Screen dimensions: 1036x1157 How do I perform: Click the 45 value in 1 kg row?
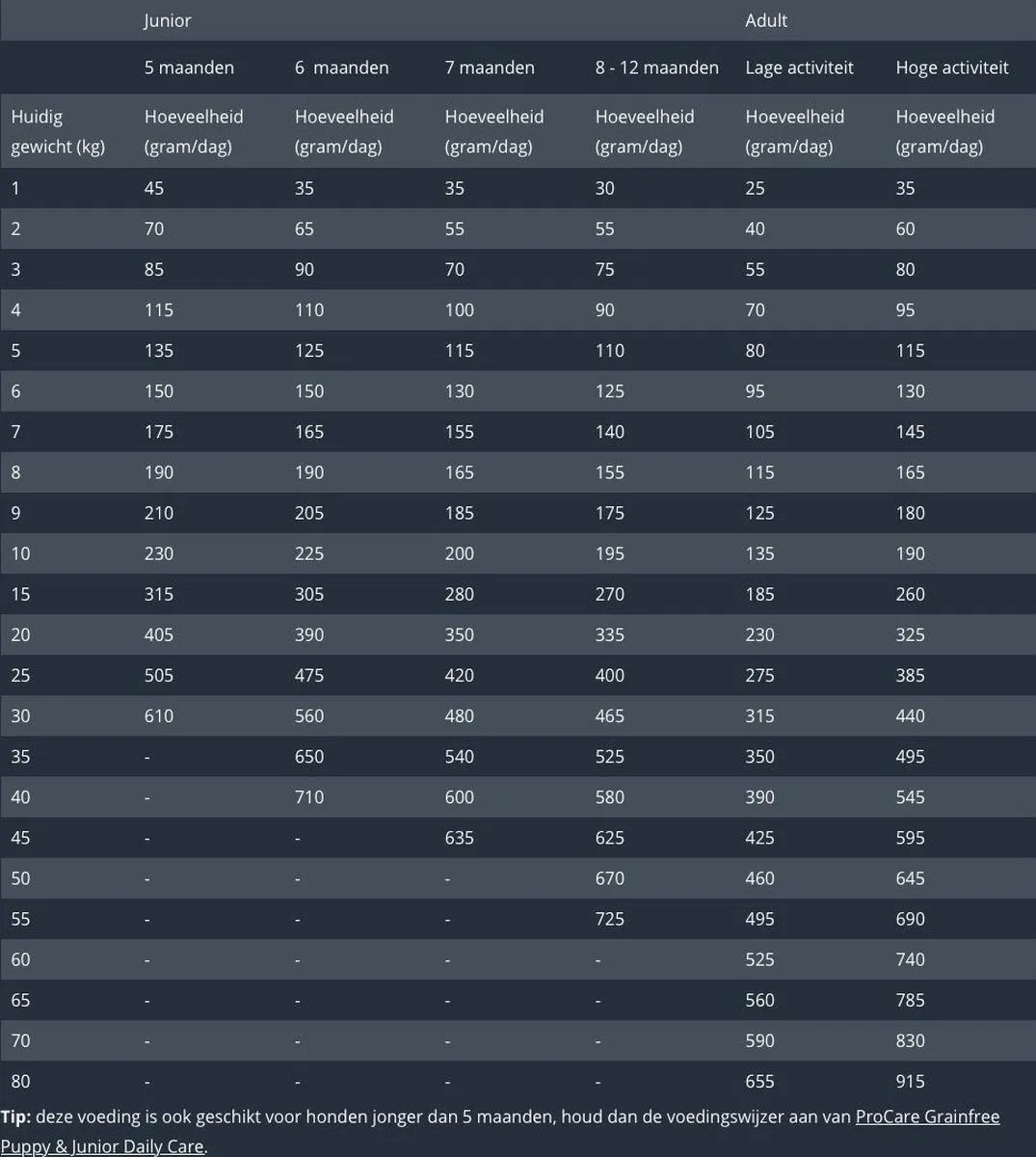(x=154, y=188)
